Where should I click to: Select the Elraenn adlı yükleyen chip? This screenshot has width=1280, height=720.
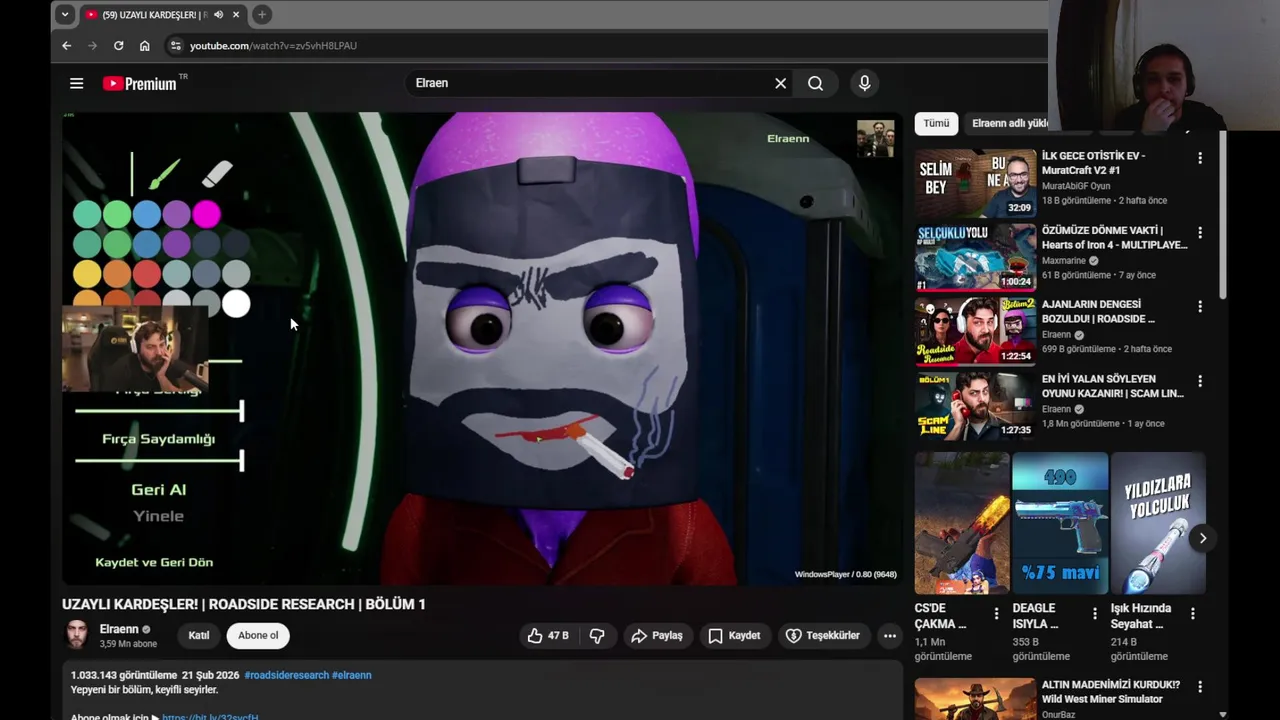(1009, 123)
